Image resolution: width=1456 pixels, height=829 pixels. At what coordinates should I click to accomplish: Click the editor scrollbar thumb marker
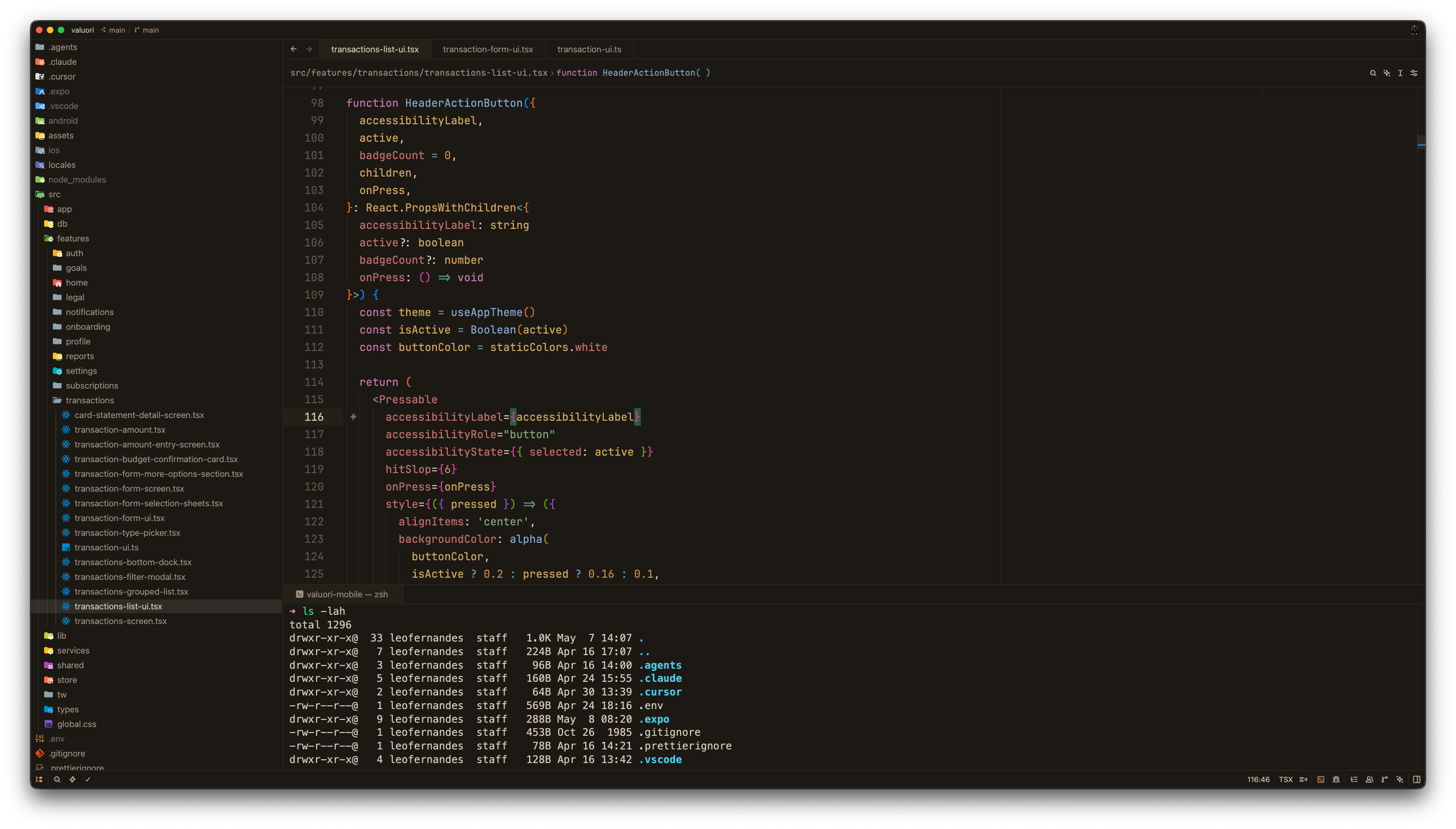(1421, 141)
